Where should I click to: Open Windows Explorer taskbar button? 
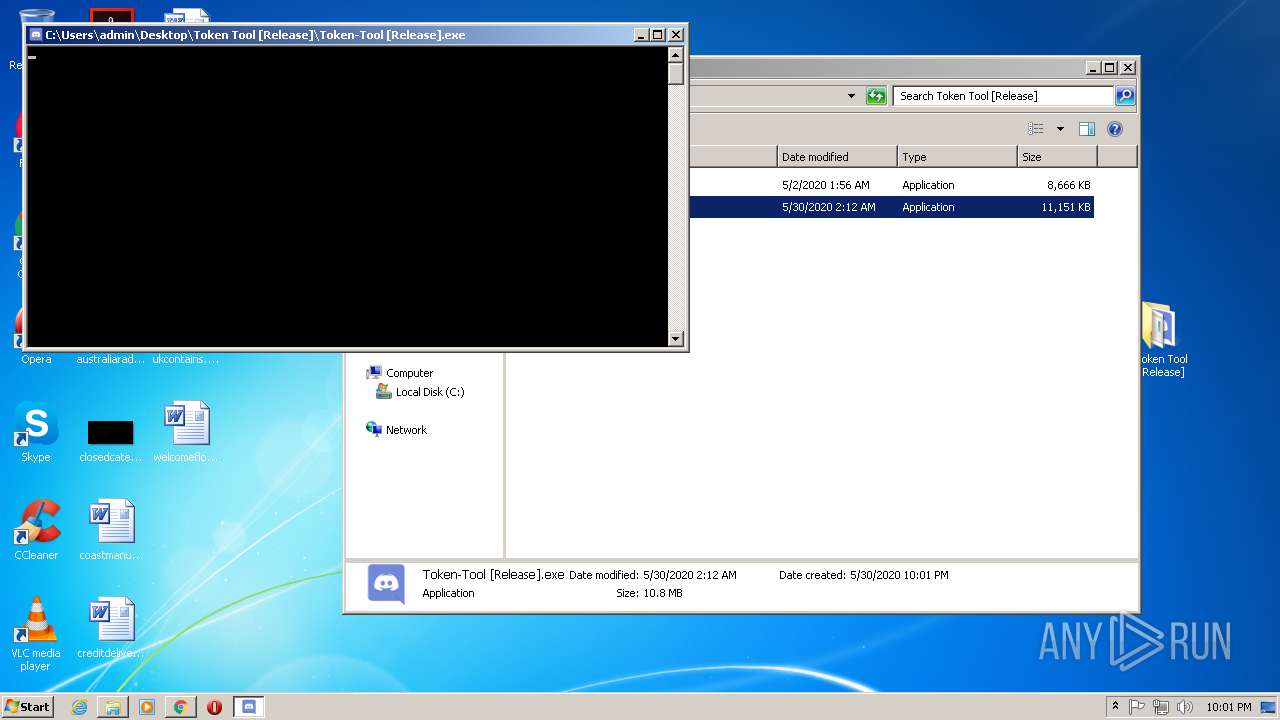tap(113, 707)
